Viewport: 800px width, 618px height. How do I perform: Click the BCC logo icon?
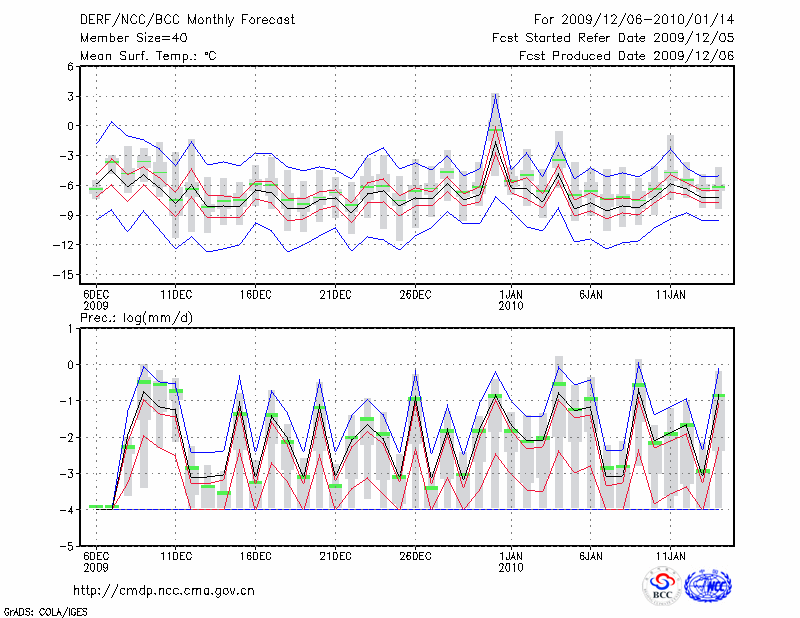coord(662,585)
